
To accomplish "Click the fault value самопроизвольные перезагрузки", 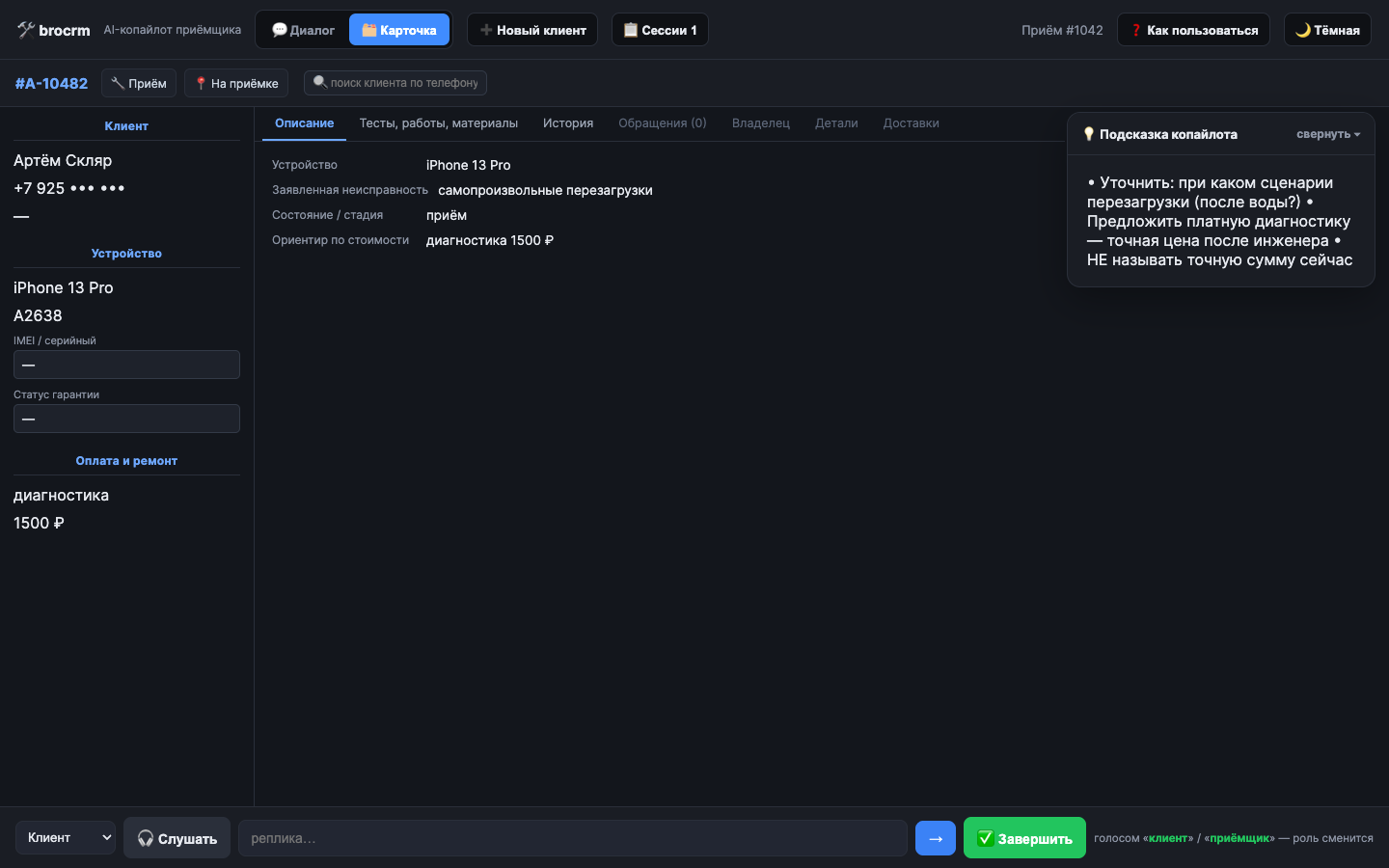I will pos(545,190).
